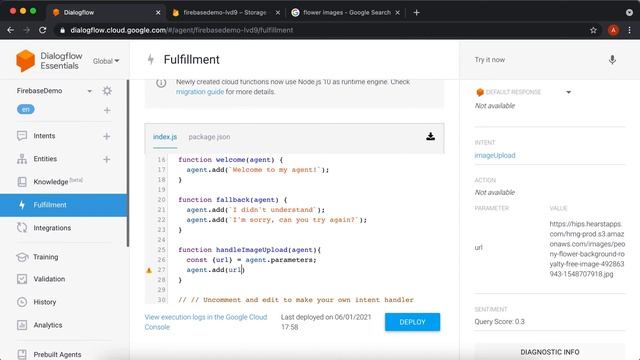Bookmark this page with star icon
This screenshot has height=360, width=640.
point(593,30)
